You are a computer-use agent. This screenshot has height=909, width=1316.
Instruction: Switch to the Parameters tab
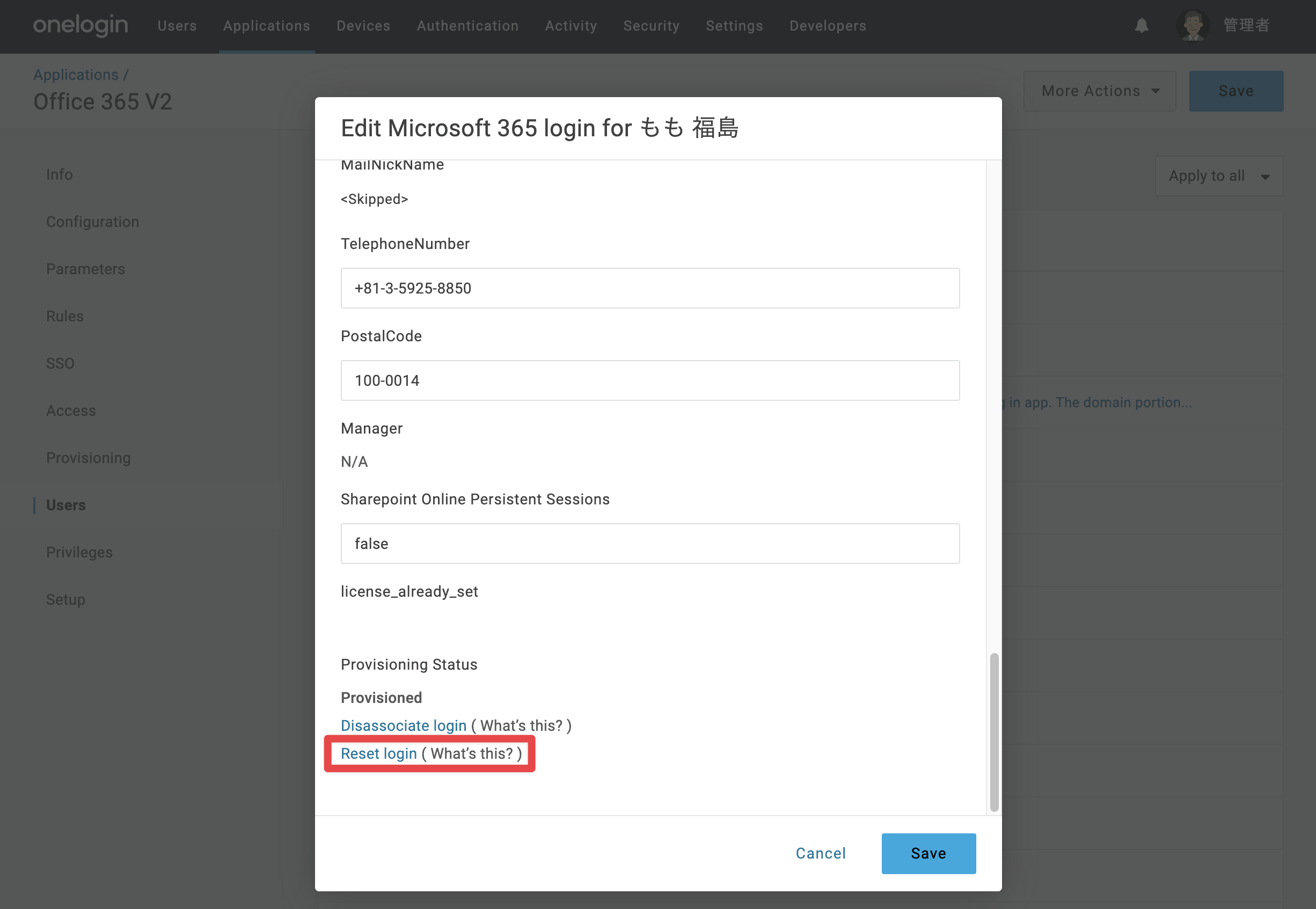(x=85, y=269)
